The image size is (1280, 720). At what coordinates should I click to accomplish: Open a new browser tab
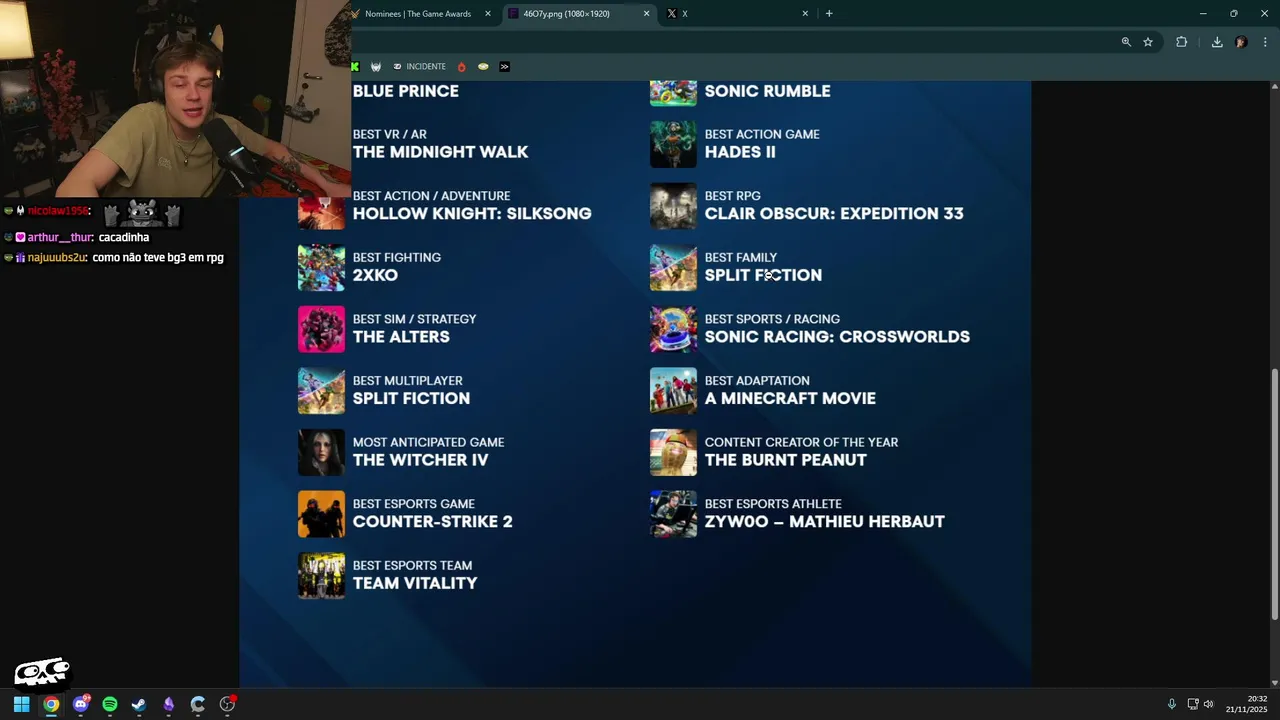[x=829, y=14]
